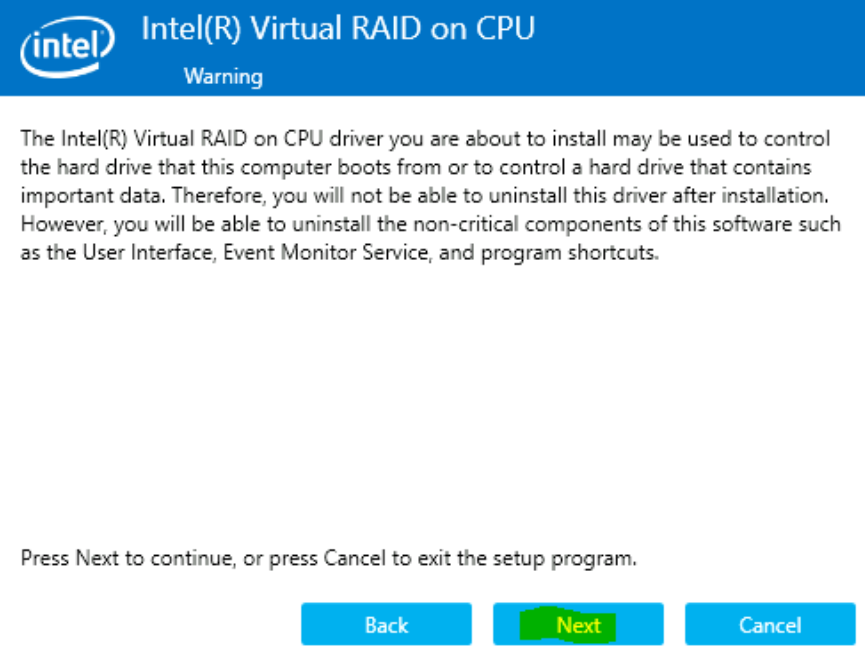Click the Intel logo in the header
This screenshot has width=865, height=659.
coord(65,45)
